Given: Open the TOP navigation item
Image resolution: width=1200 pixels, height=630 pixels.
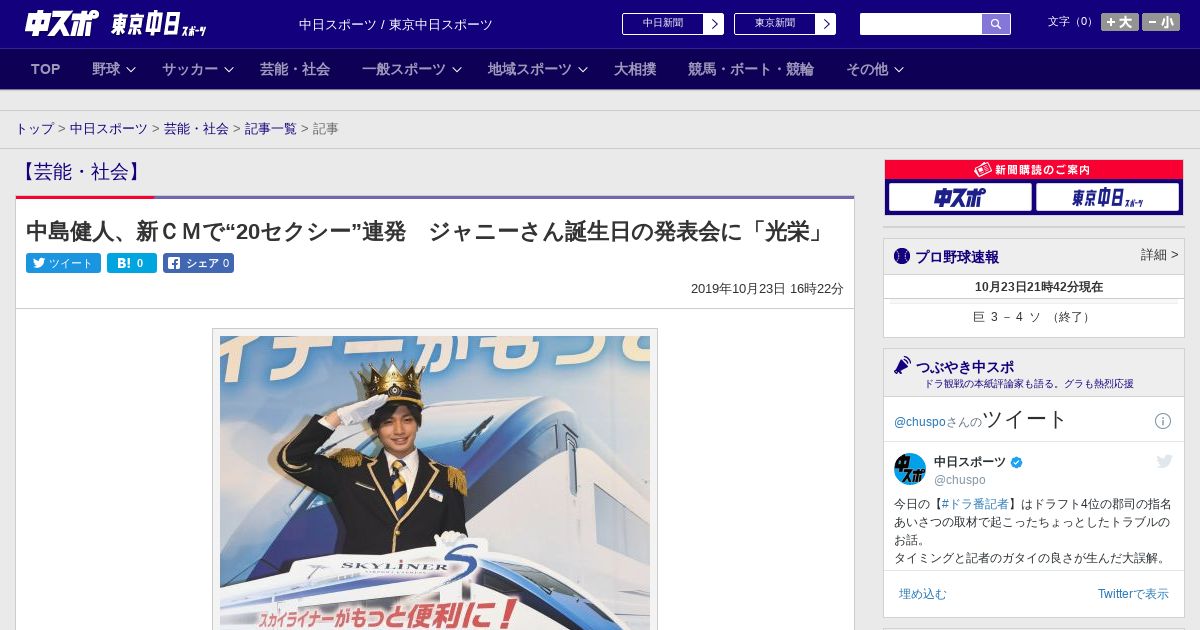Looking at the screenshot, I should click(46, 69).
